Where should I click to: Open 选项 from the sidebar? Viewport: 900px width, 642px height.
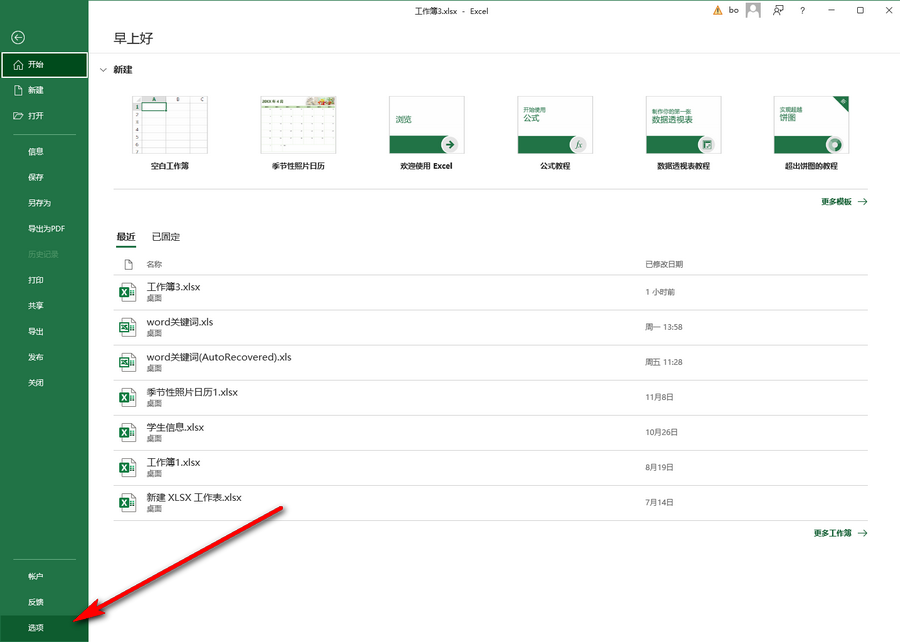[x=34, y=627]
